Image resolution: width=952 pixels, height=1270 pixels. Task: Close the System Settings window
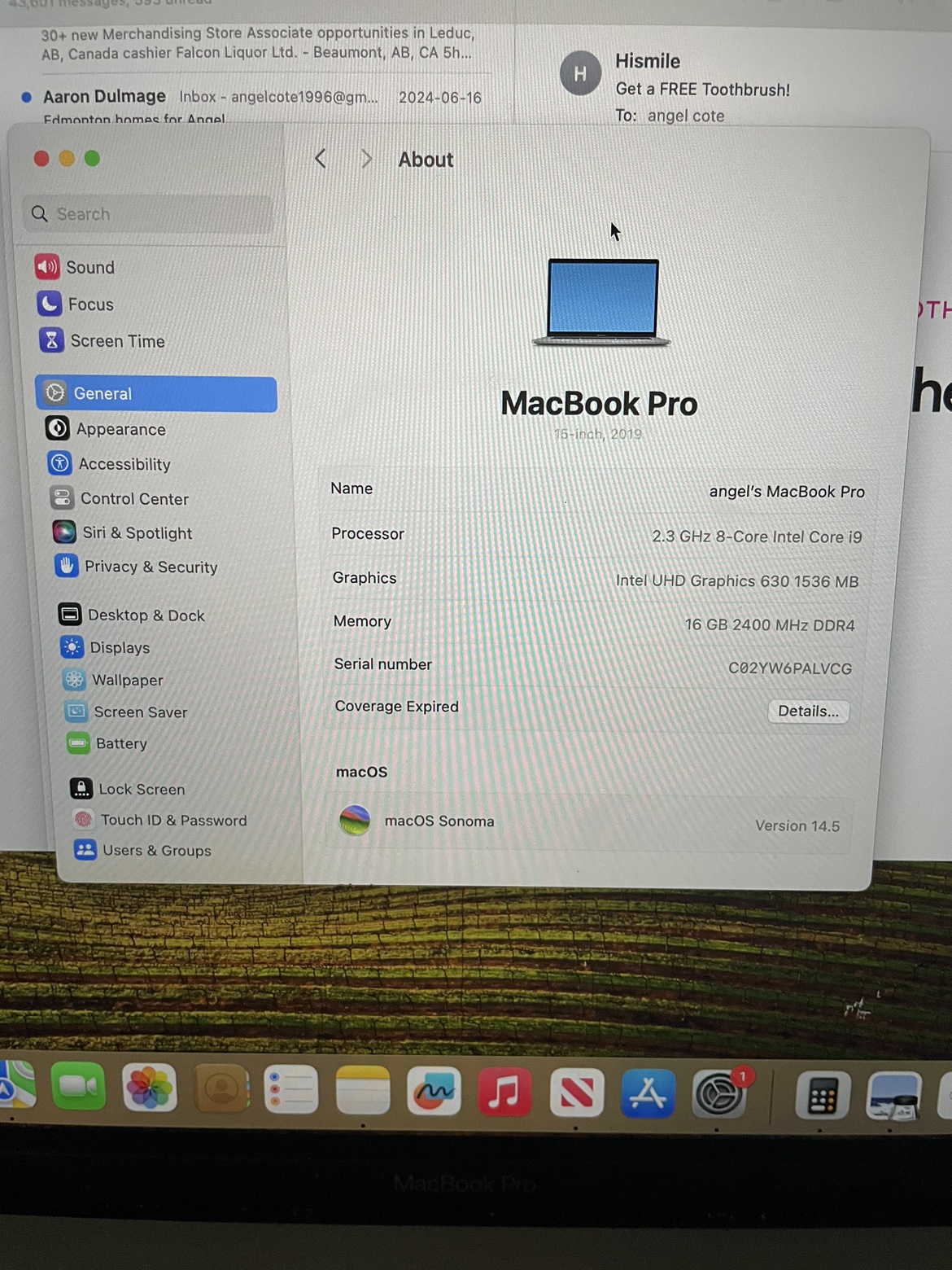point(41,158)
